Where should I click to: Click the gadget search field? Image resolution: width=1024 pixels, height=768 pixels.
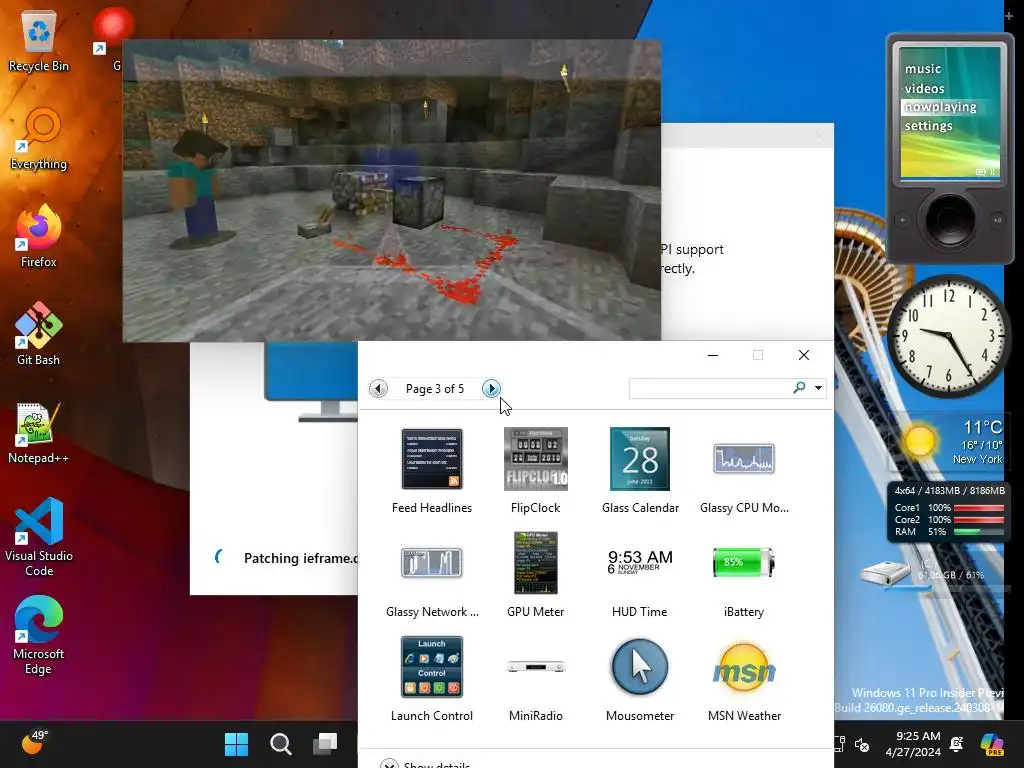pos(709,388)
